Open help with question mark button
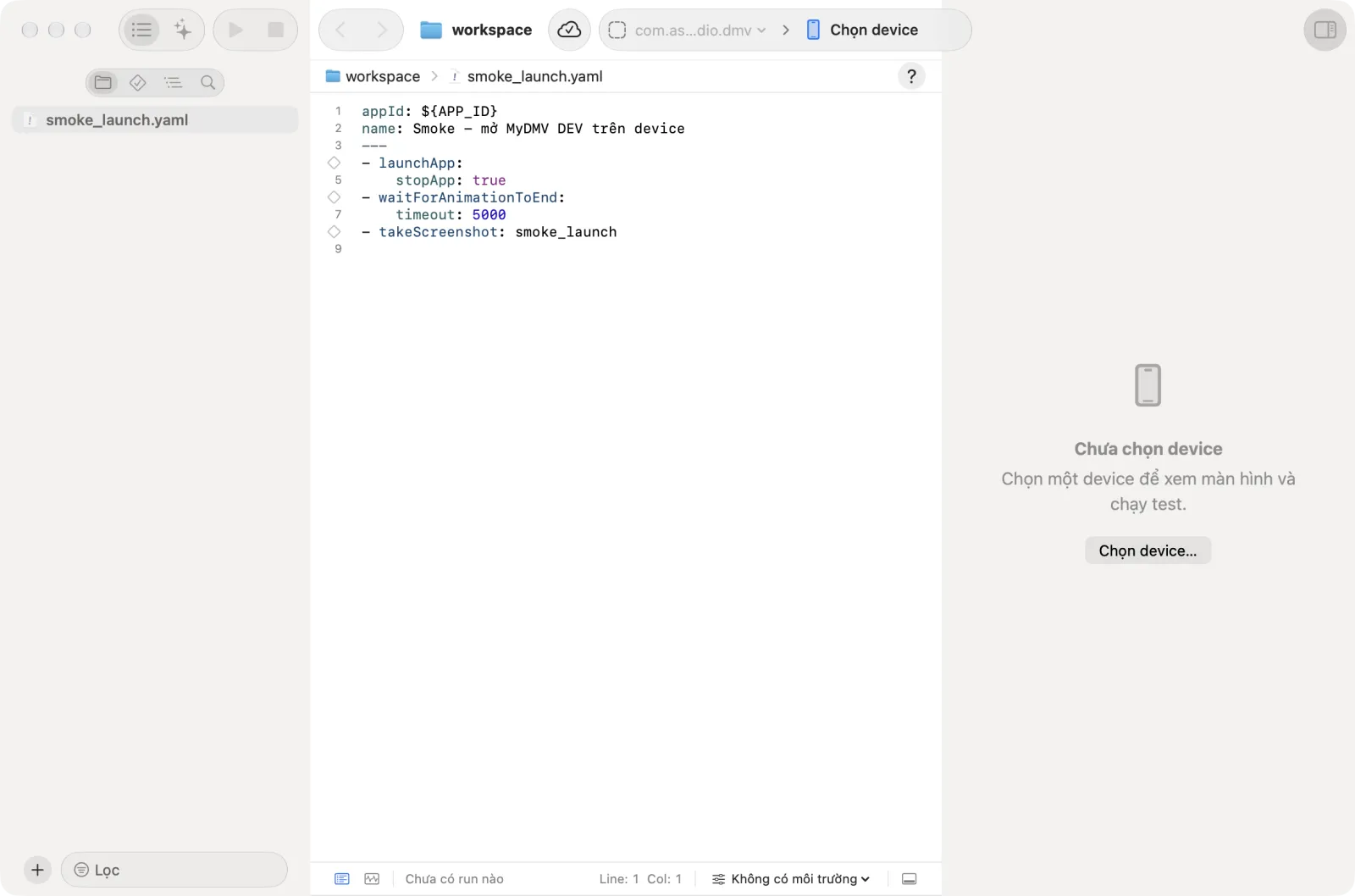The width and height of the screenshot is (1355, 896). click(911, 76)
